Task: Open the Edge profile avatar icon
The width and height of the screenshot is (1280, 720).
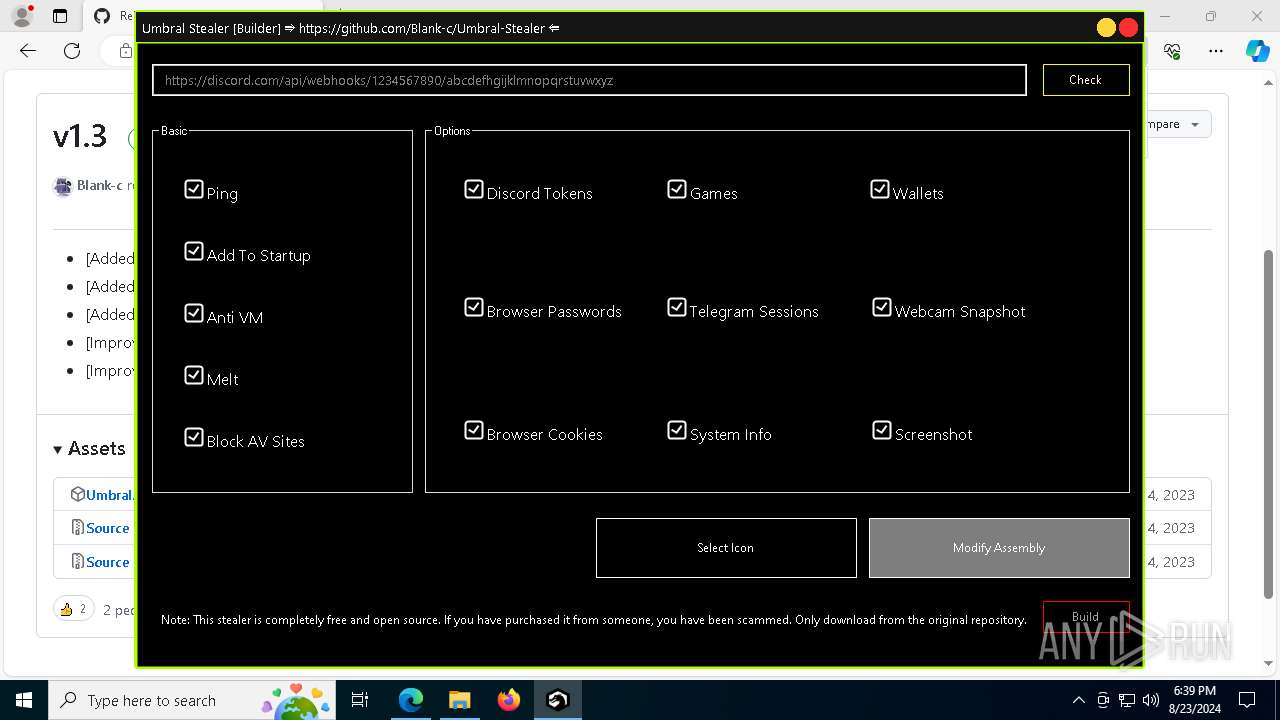Action: coord(21,16)
